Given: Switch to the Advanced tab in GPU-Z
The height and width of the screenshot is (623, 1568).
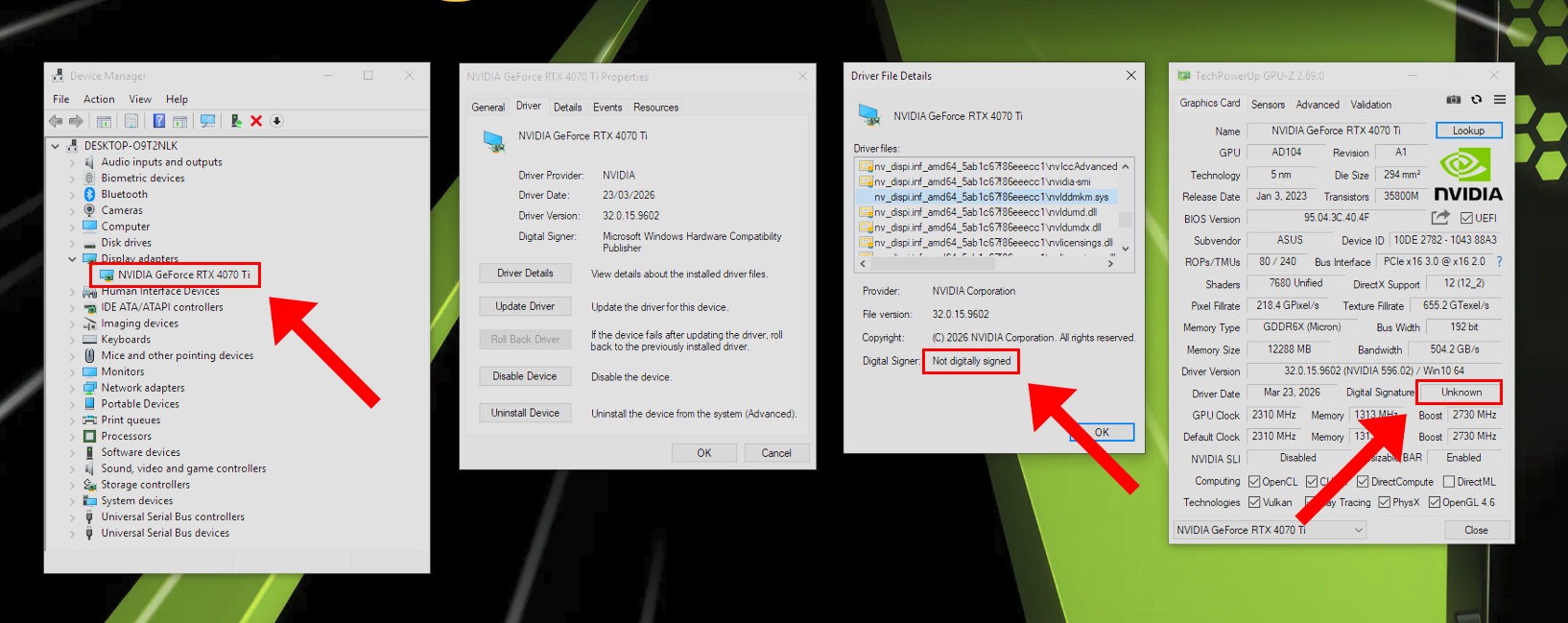Looking at the screenshot, I should coord(1318,105).
